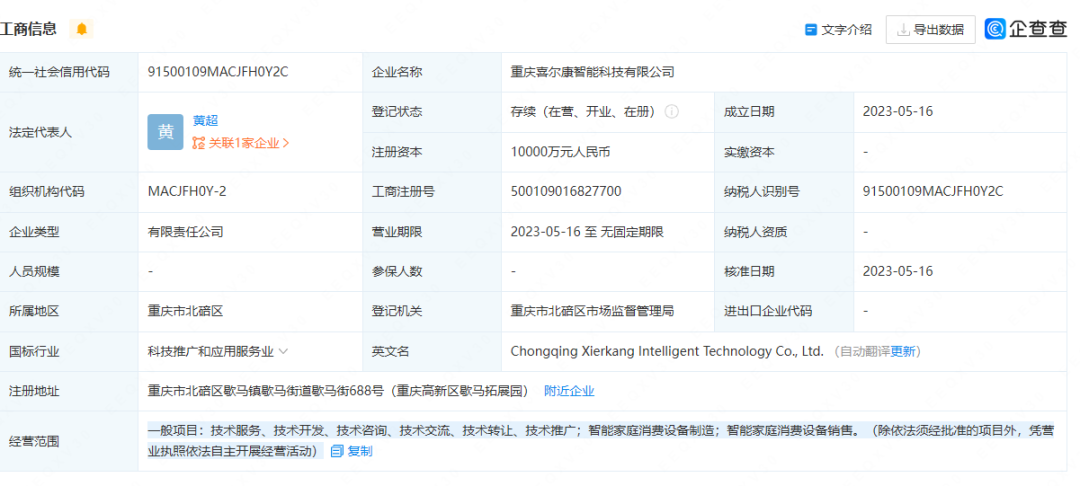The height and width of the screenshot is (486, 1080).
Task: Click the orange related-companies network icon
Action: pyautogui.click(x=199, y=143)
